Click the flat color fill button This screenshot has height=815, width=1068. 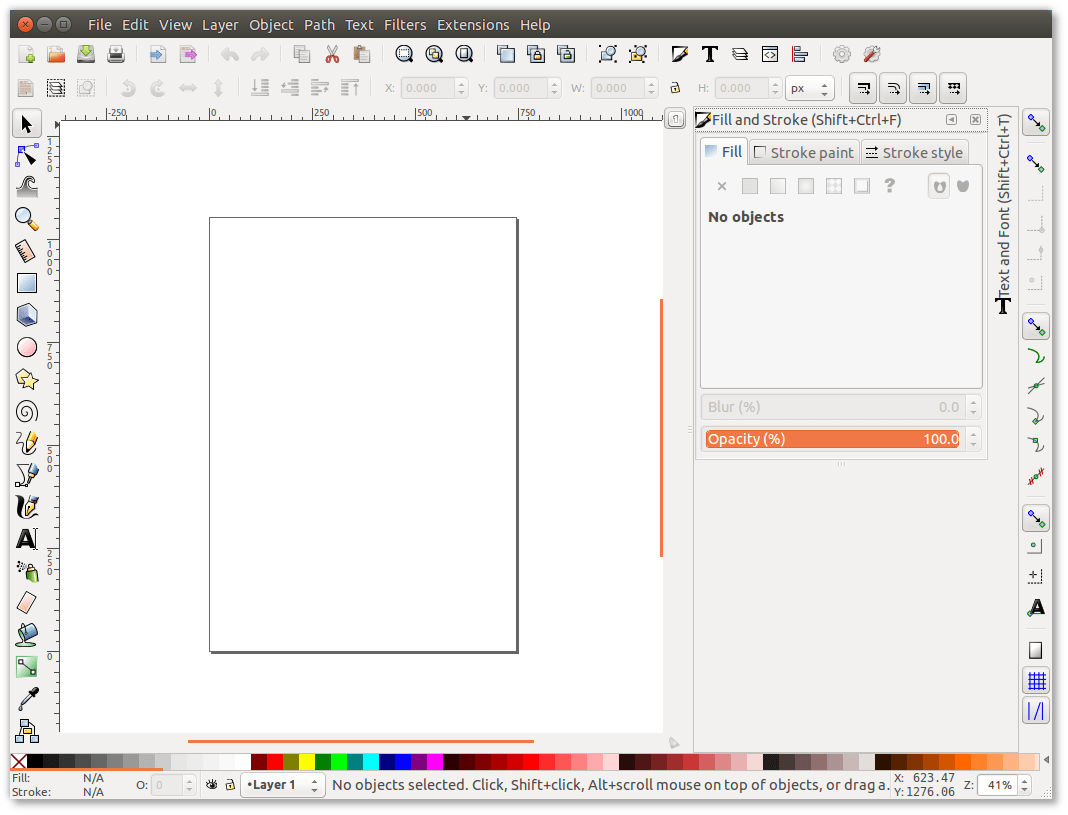pyautogui.click(x=750, y=185)
